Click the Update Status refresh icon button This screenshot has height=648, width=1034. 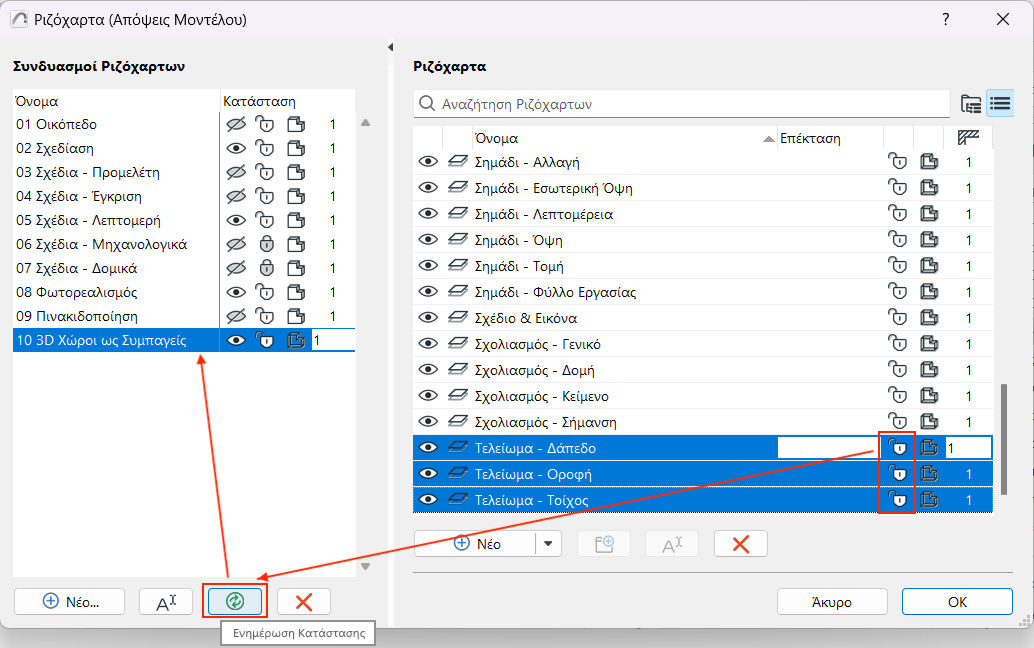point(235,601)
